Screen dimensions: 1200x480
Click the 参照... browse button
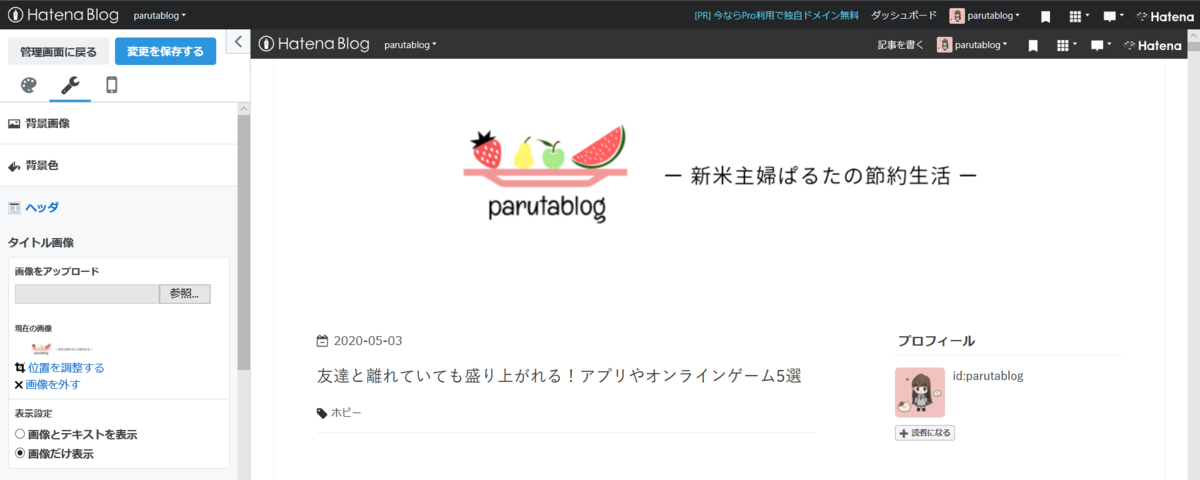pyautogui.click(x=185, y=294)
